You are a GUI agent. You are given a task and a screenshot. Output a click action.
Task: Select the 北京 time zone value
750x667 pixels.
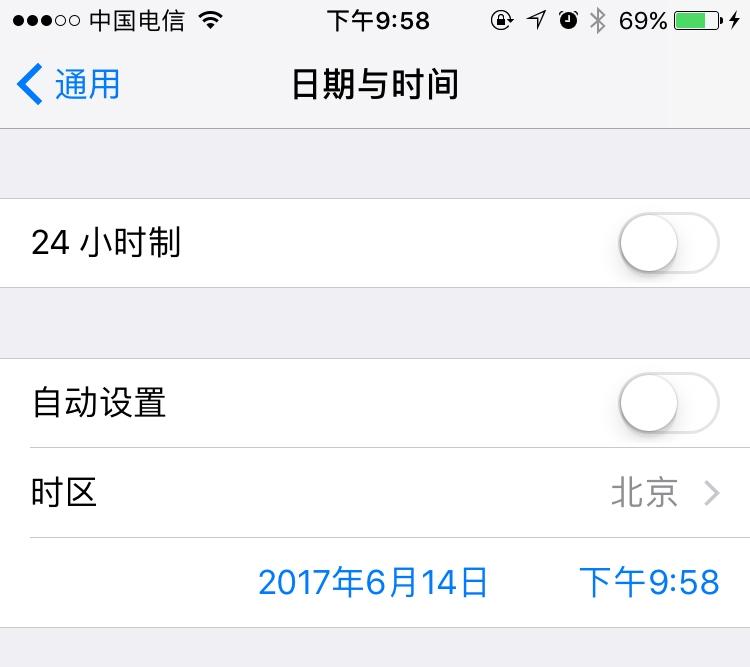[645, 492]
